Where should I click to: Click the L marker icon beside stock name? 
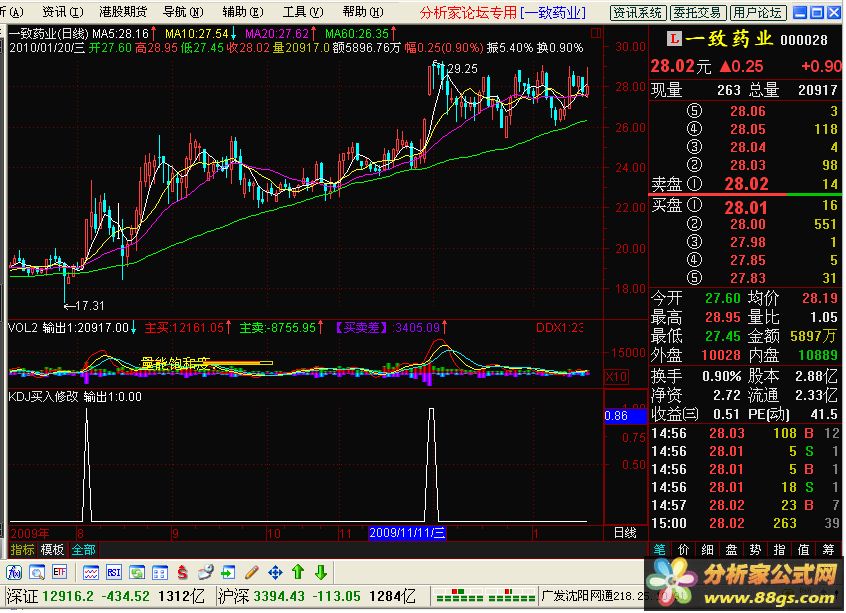tap(674, 38)
